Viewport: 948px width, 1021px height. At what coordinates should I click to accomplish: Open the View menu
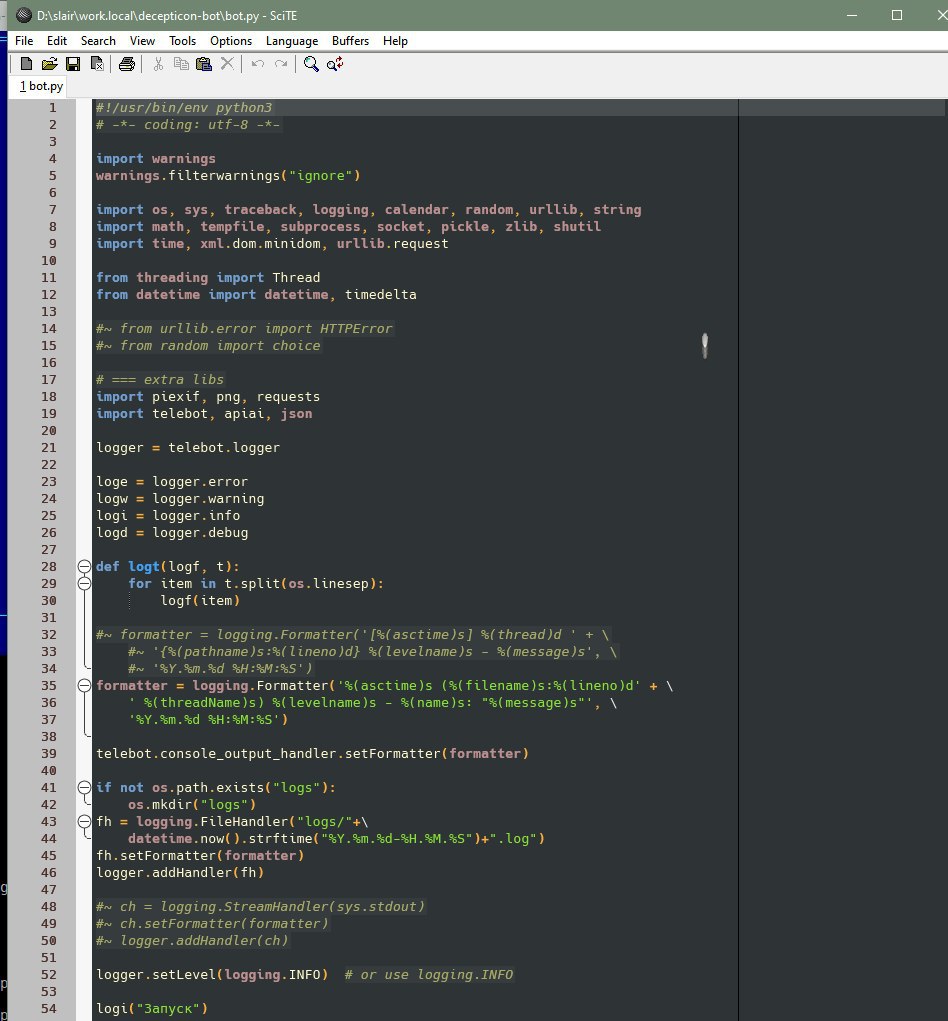(x=142, y=41)
